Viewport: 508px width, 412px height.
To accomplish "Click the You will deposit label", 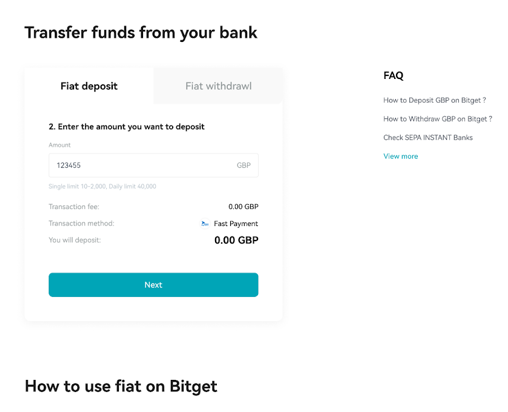I will point(75,240).
